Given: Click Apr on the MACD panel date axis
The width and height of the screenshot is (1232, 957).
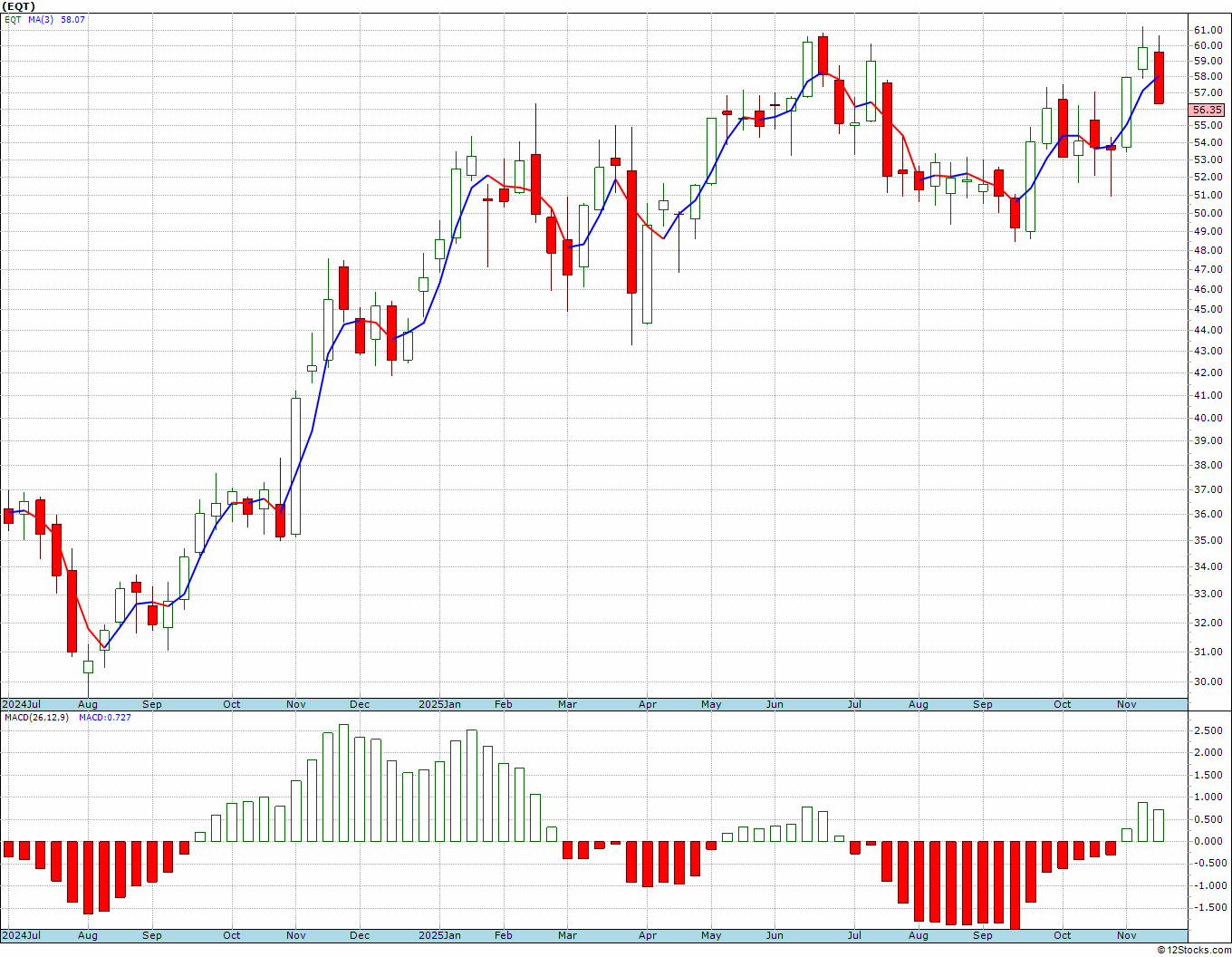Looking at the screenshot, I should click(x=647, y=935).
